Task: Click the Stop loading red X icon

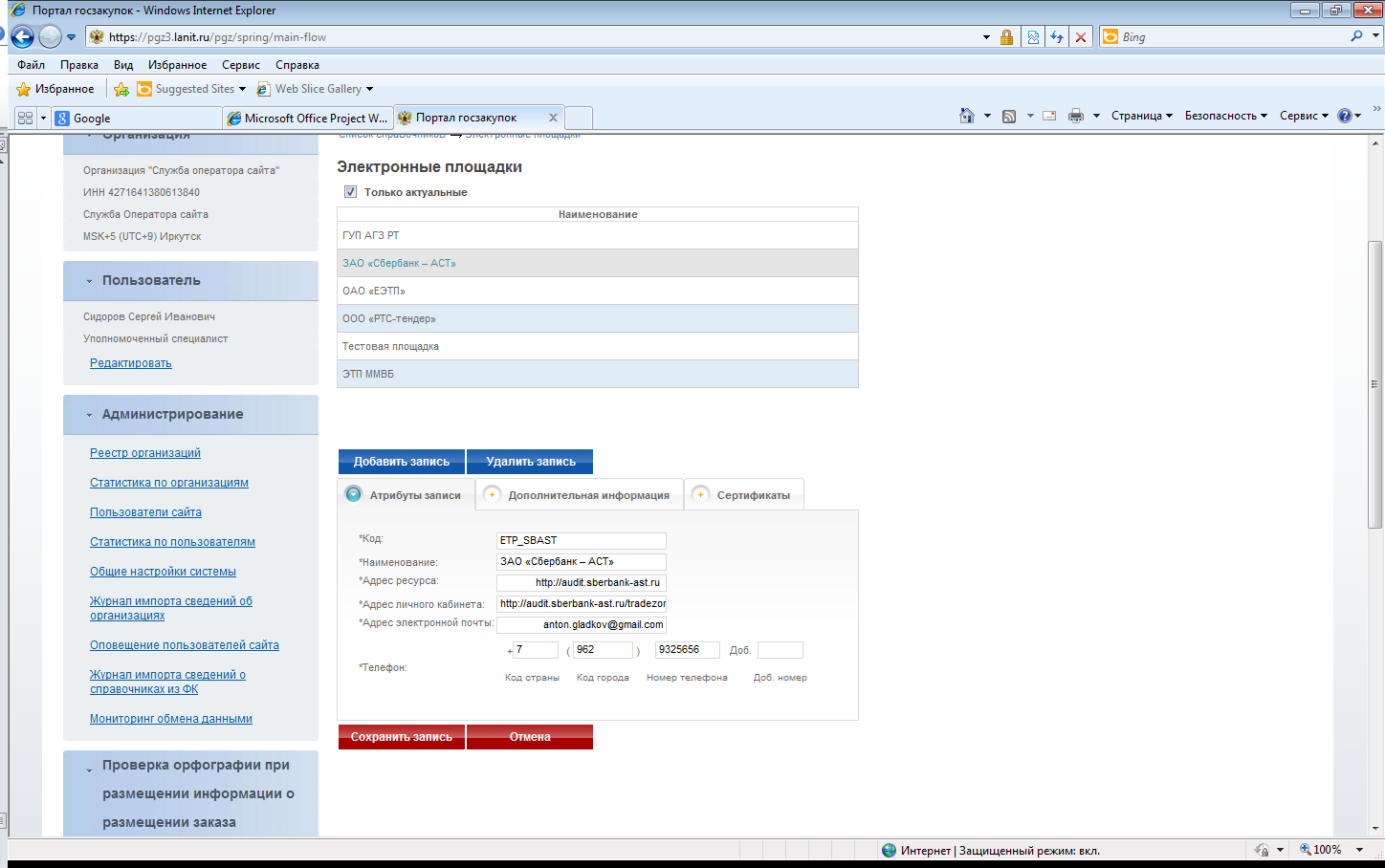Action: pos(1081,37)
